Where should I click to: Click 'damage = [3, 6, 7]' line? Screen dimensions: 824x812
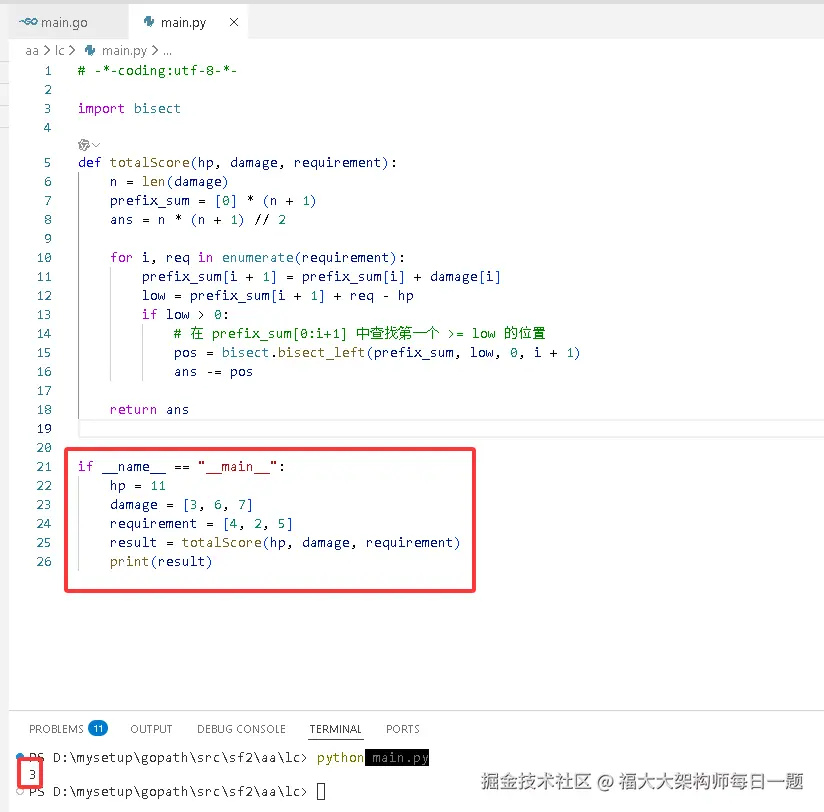coord(181,505)
